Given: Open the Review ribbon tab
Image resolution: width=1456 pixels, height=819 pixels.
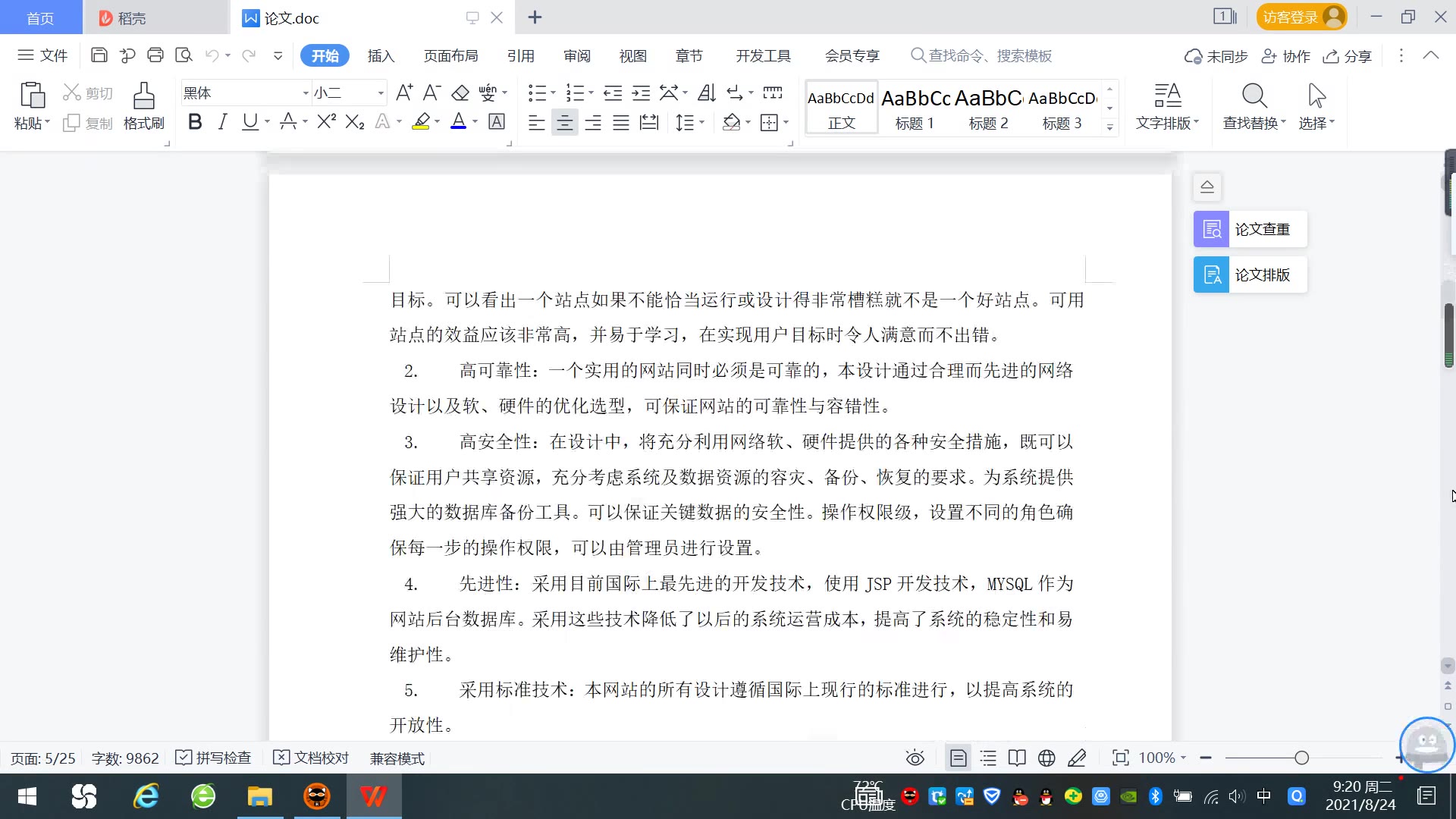Looking at the screenshot, I should click(577, 55).
